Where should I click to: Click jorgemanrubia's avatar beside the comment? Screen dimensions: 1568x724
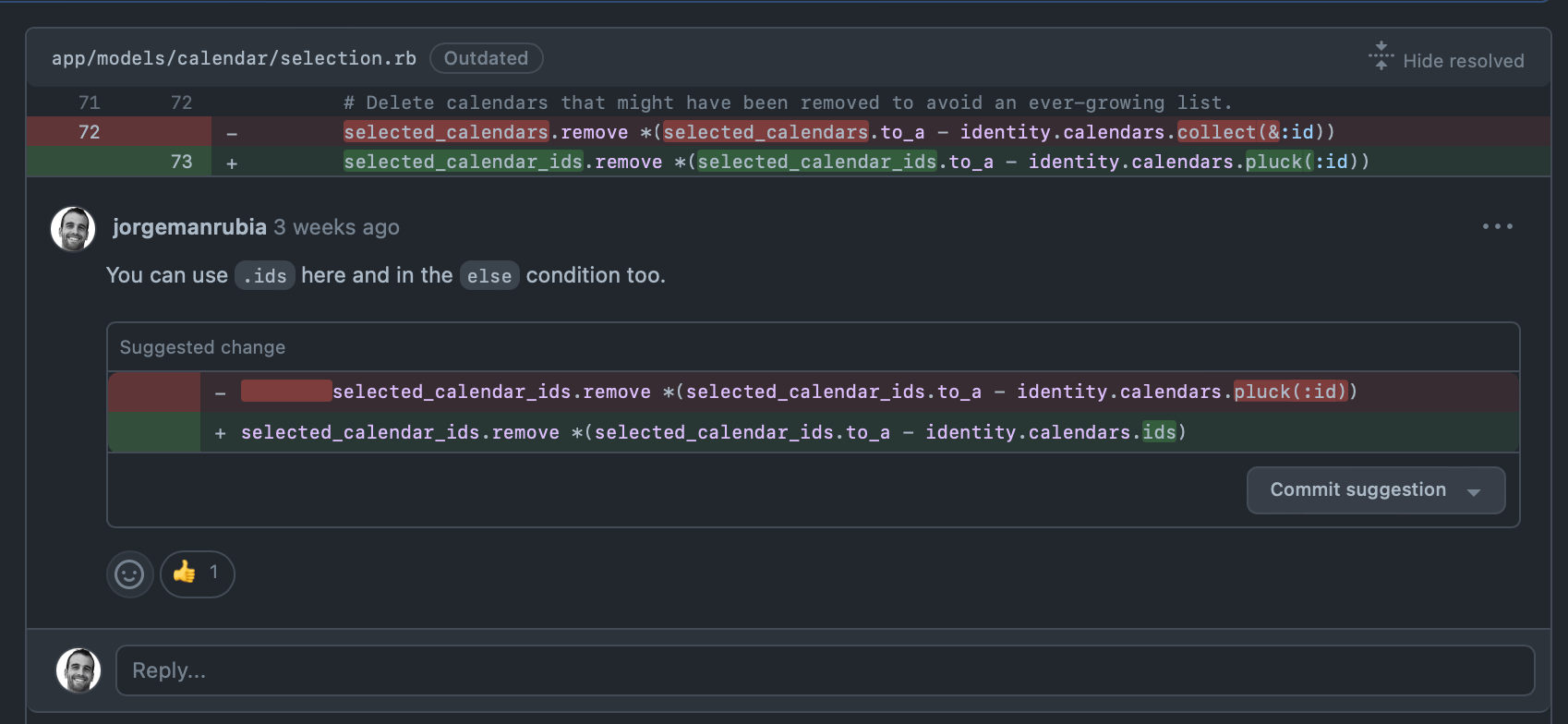(x=73, y=229)
